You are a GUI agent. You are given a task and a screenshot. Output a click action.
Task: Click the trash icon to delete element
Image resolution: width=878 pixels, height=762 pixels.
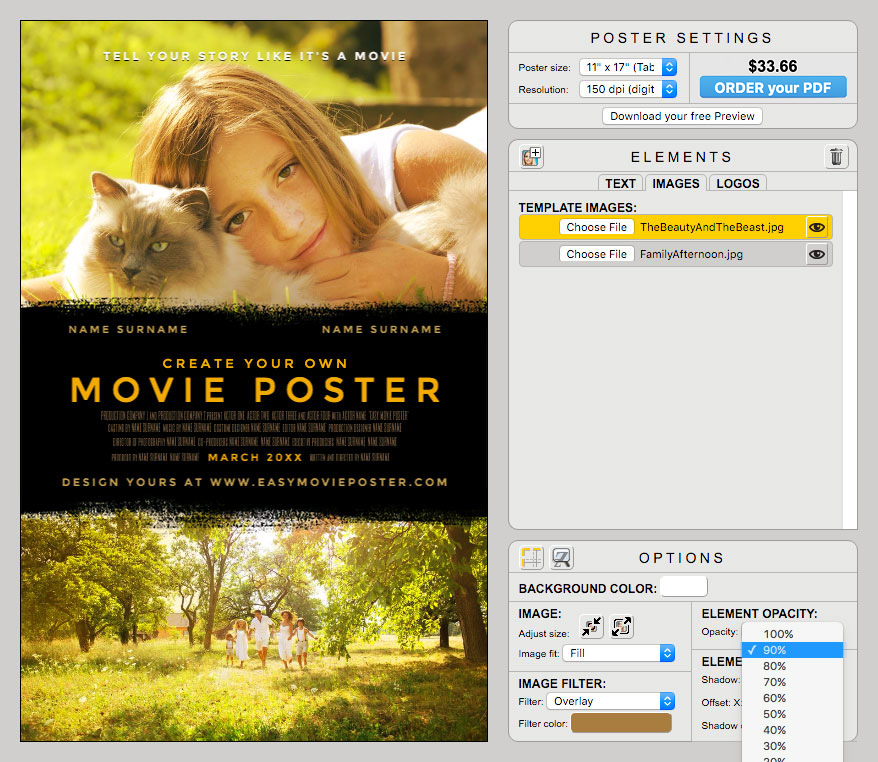pos(836,157)
